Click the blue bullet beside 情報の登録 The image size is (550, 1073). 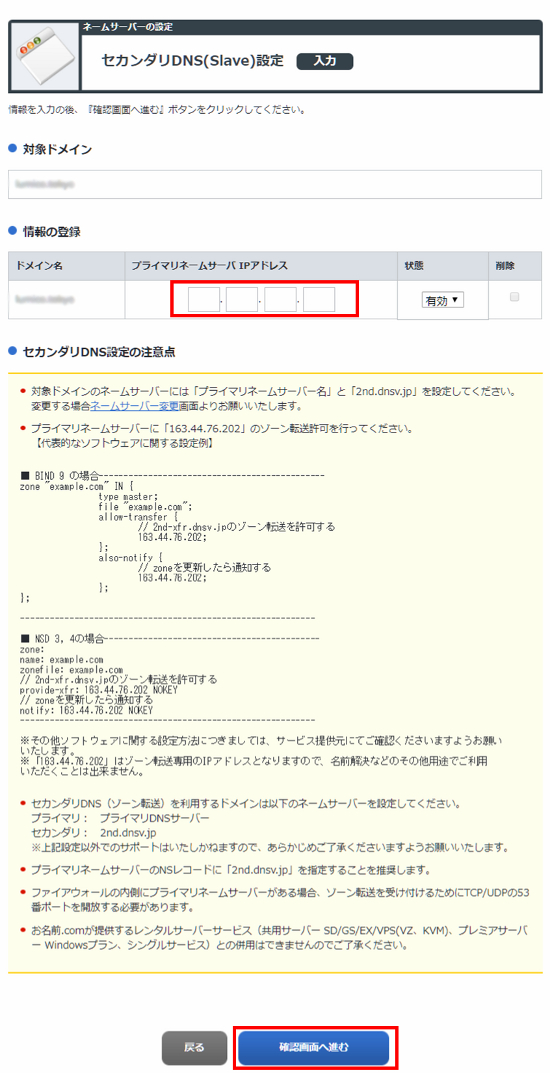coord(12,231)
